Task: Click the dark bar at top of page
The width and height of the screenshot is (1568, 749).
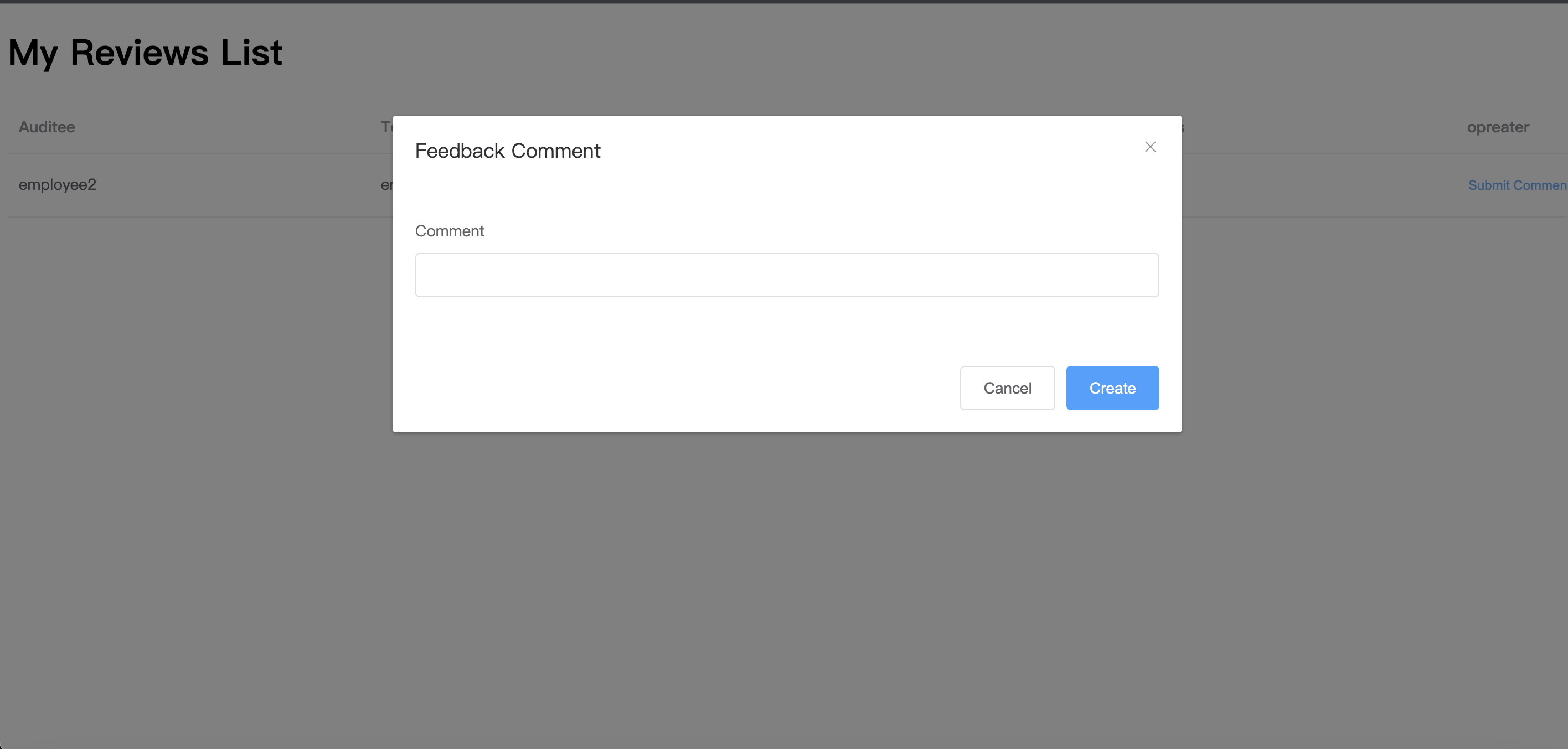Action: (784, 1)
